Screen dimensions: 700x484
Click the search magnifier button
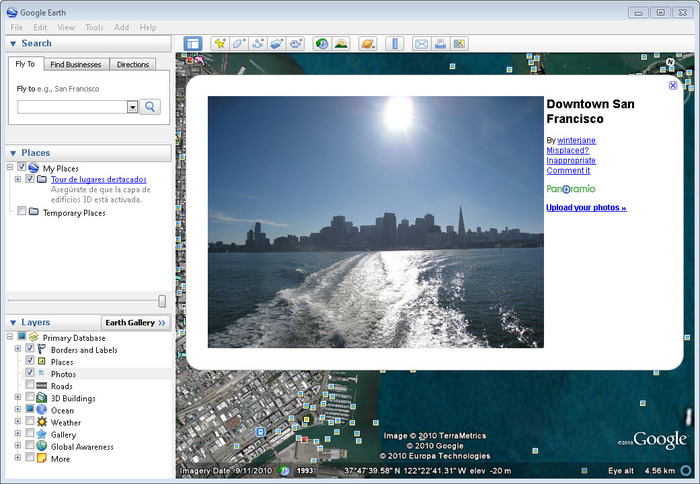click(150, 107)
